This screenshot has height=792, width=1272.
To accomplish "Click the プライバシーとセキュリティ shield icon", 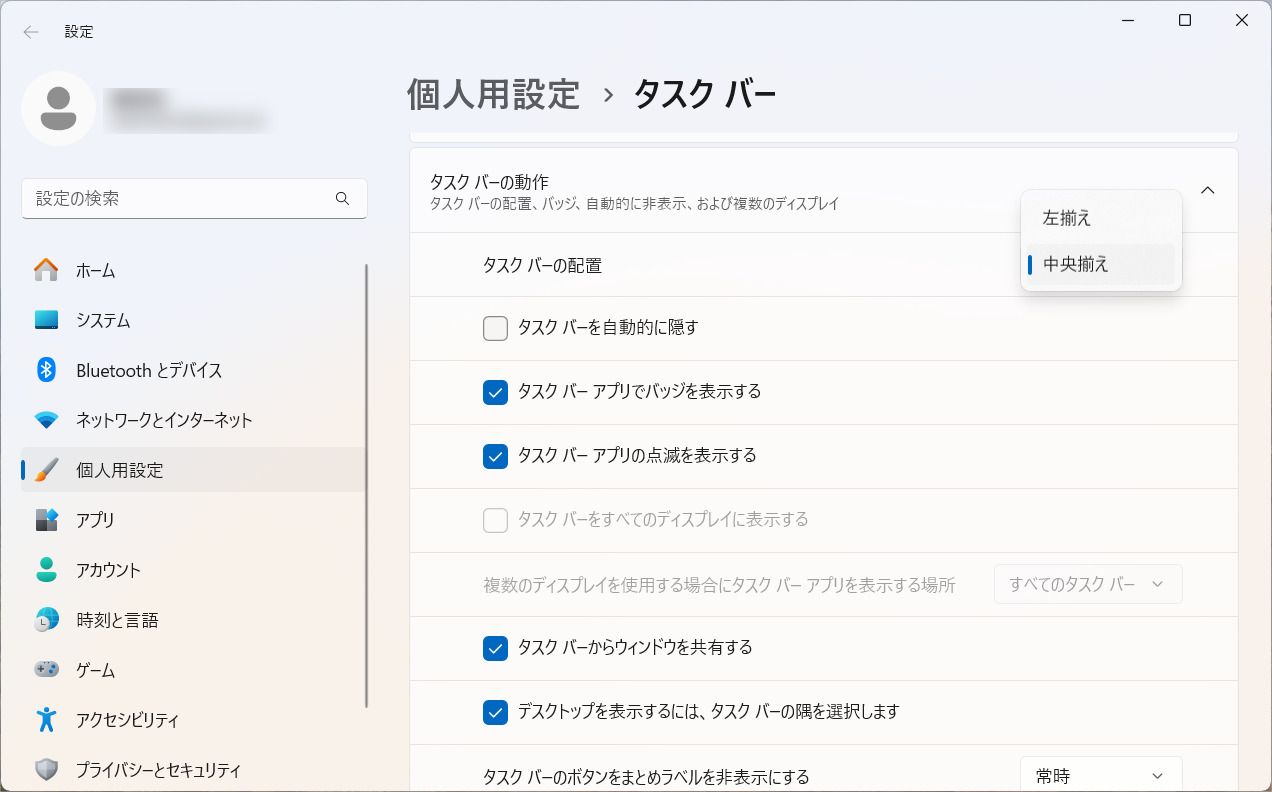I will coord(46,770).
